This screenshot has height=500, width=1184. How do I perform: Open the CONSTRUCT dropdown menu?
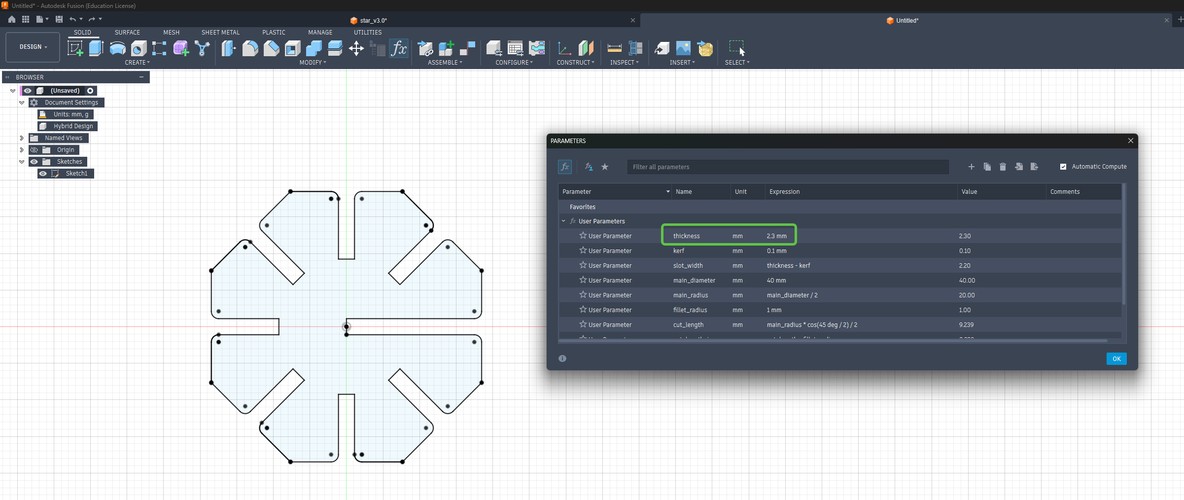coord(575,63)
